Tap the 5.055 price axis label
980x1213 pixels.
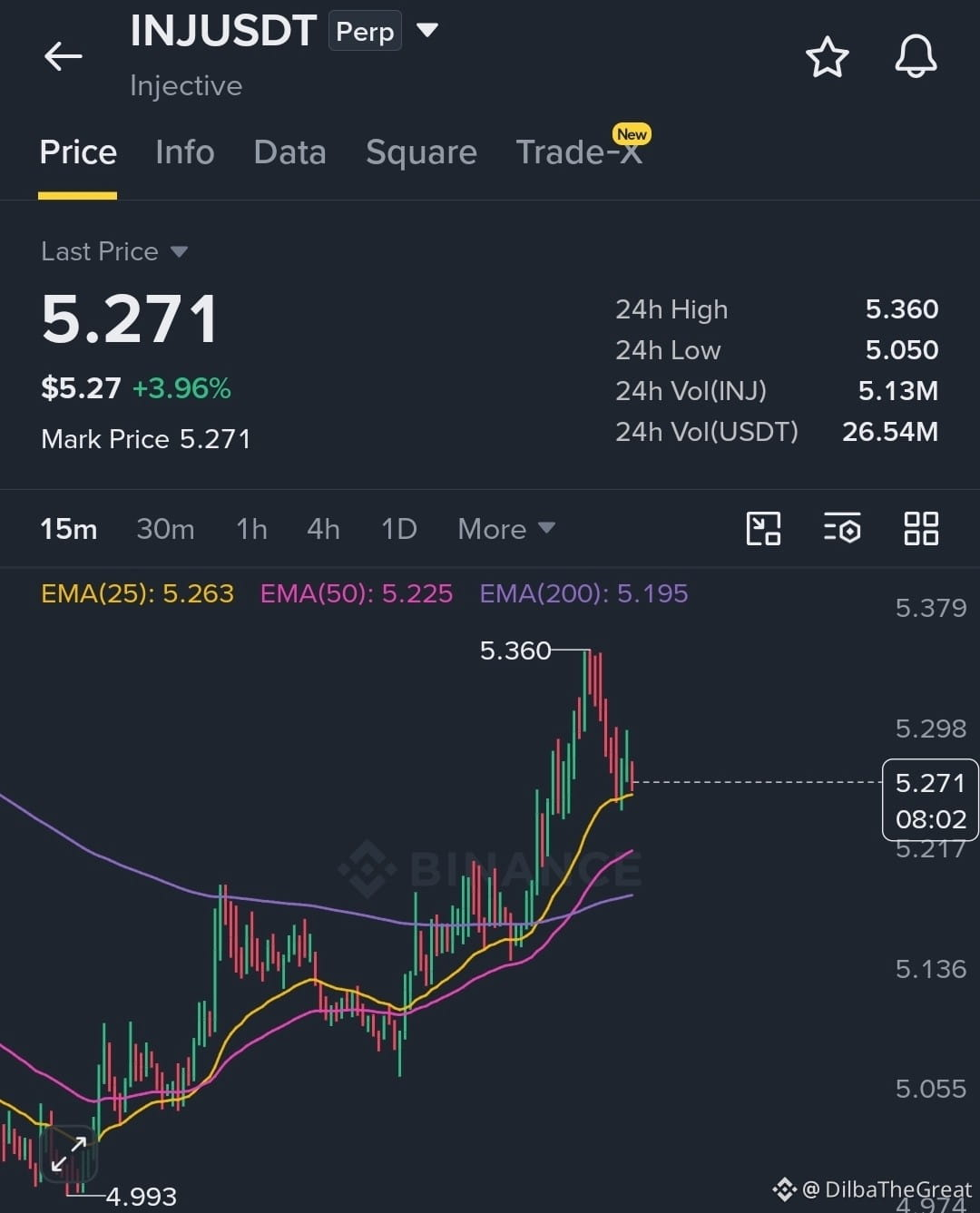(931, 1089)
